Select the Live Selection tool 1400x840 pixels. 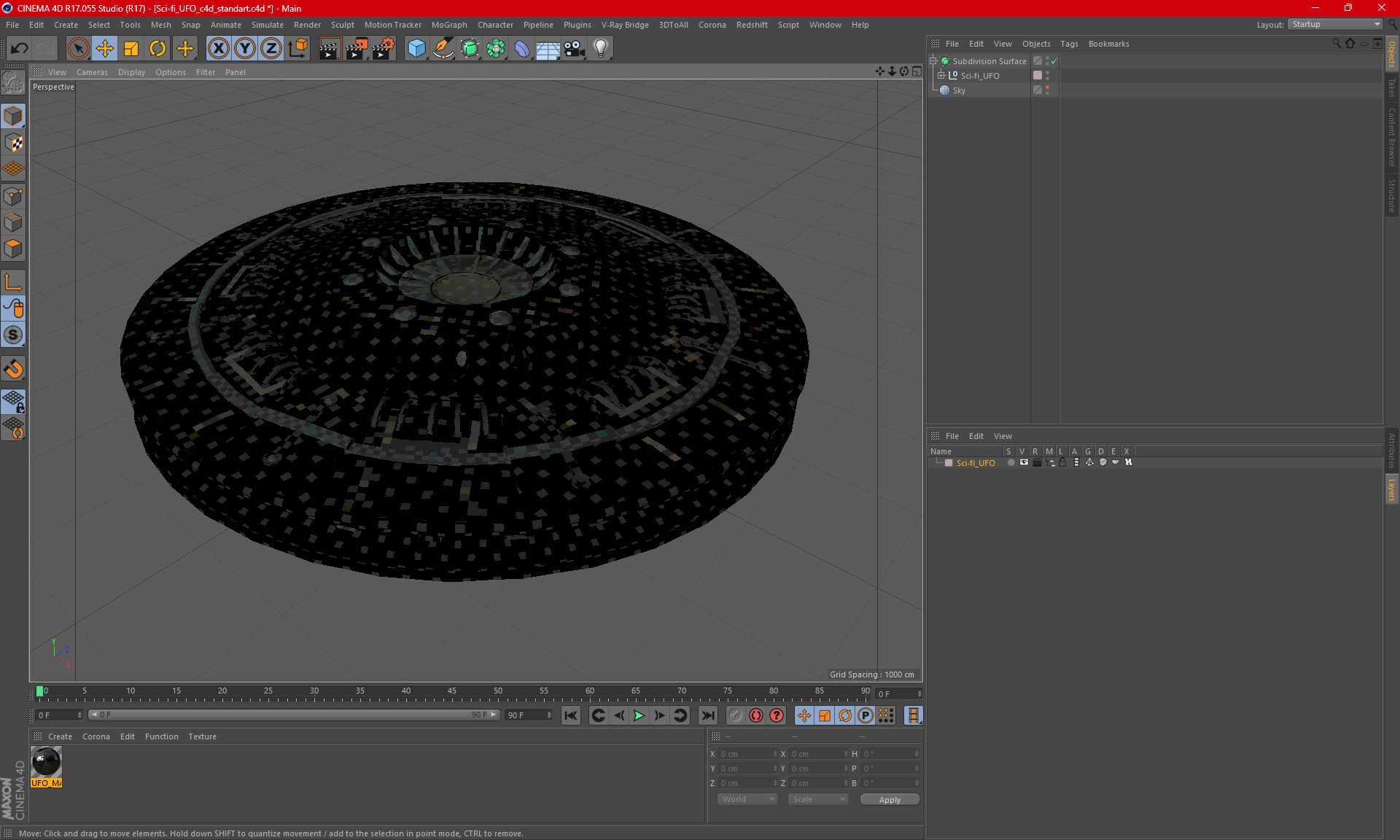click(x=78, y=49)
